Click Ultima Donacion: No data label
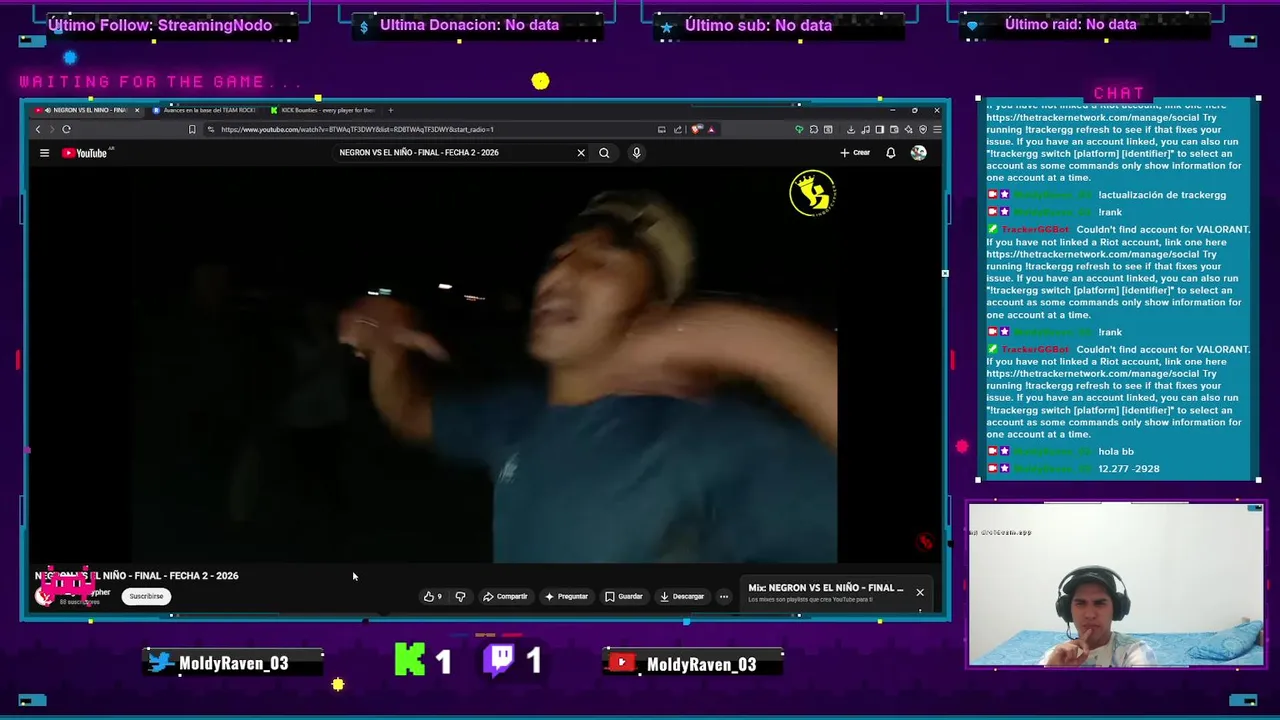 [469, 25]
